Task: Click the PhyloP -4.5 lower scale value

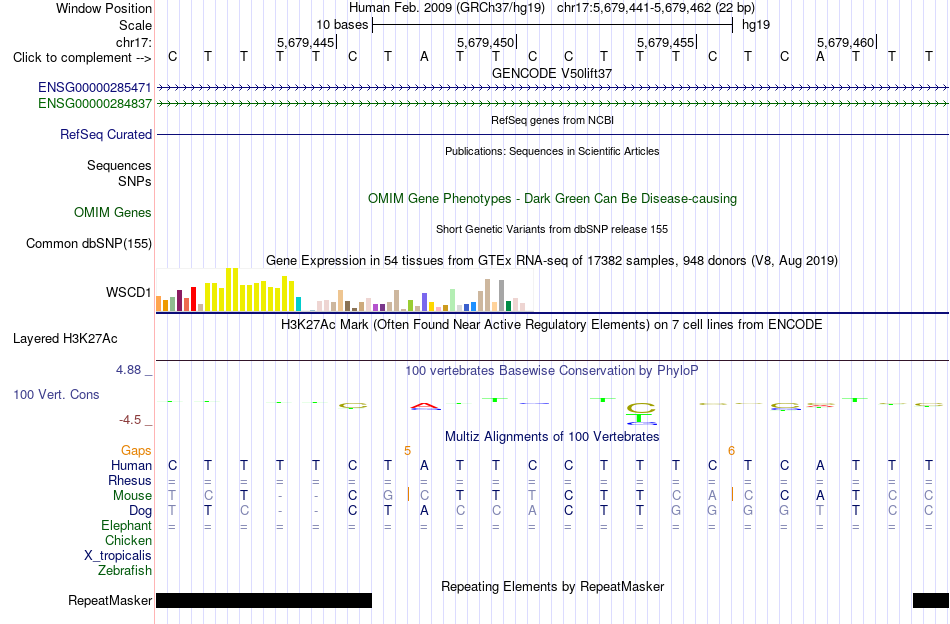Action: point(130,419)
